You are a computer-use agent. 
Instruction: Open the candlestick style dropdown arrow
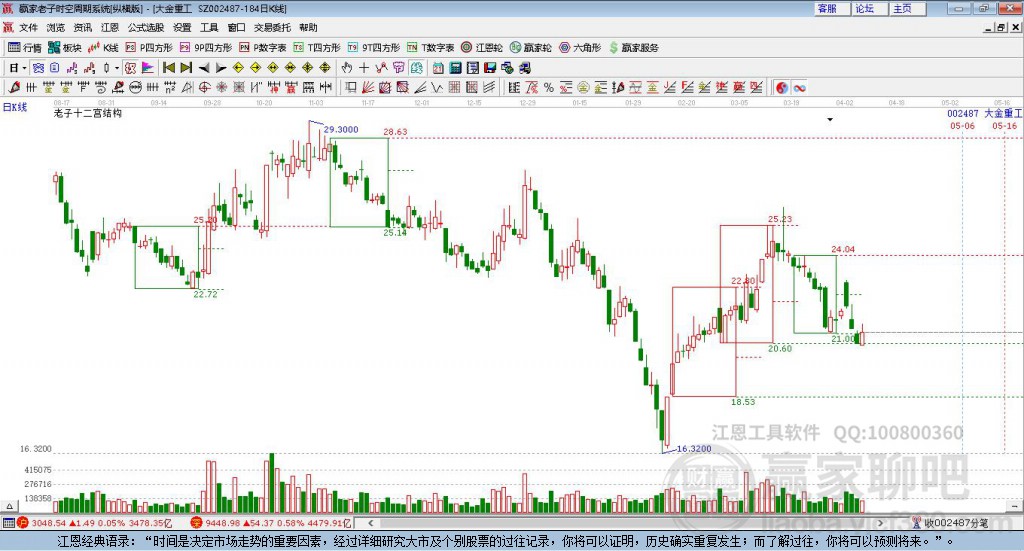pyautogui.click(x=116, y=68)
